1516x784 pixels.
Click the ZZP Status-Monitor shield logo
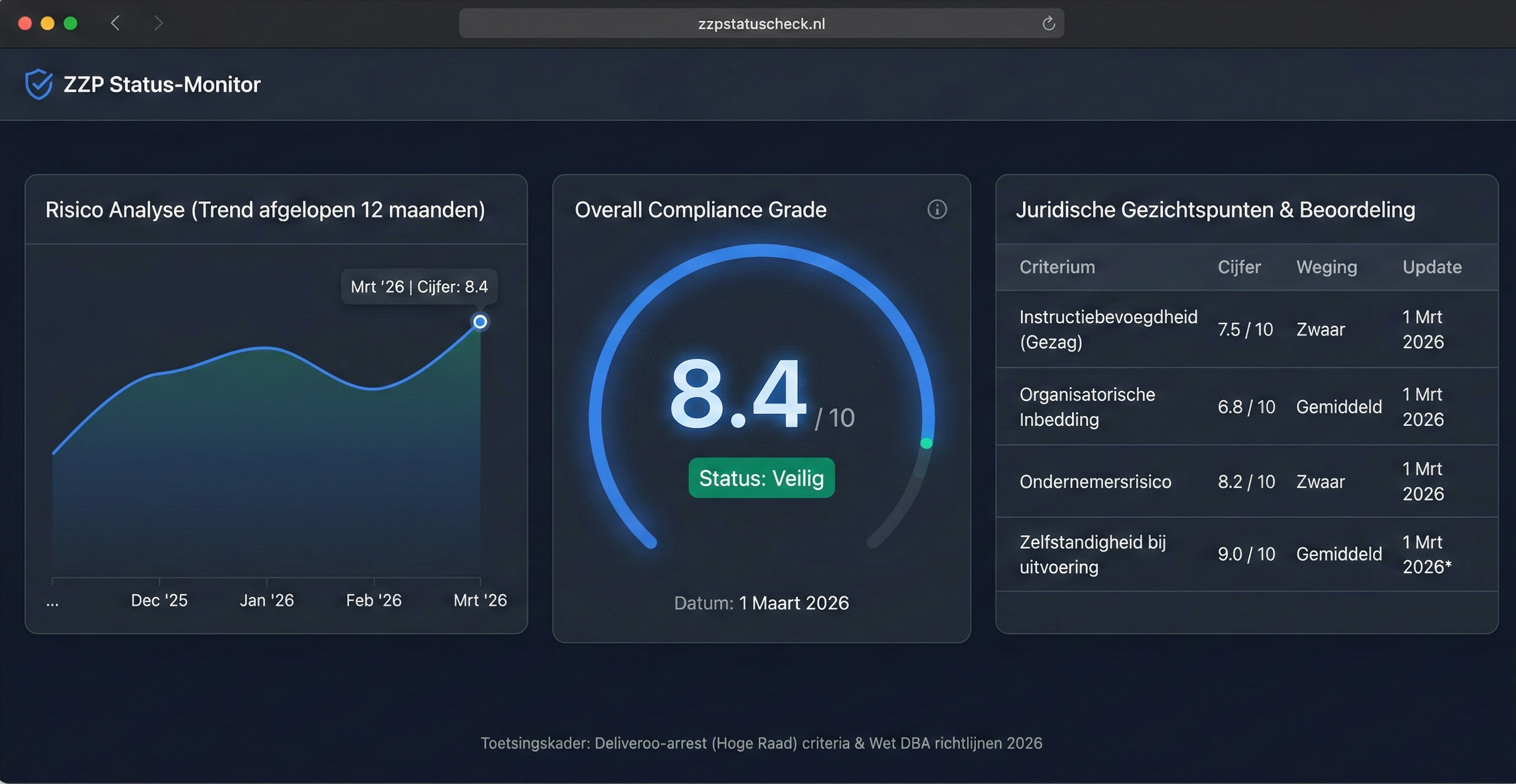(39, 84)
